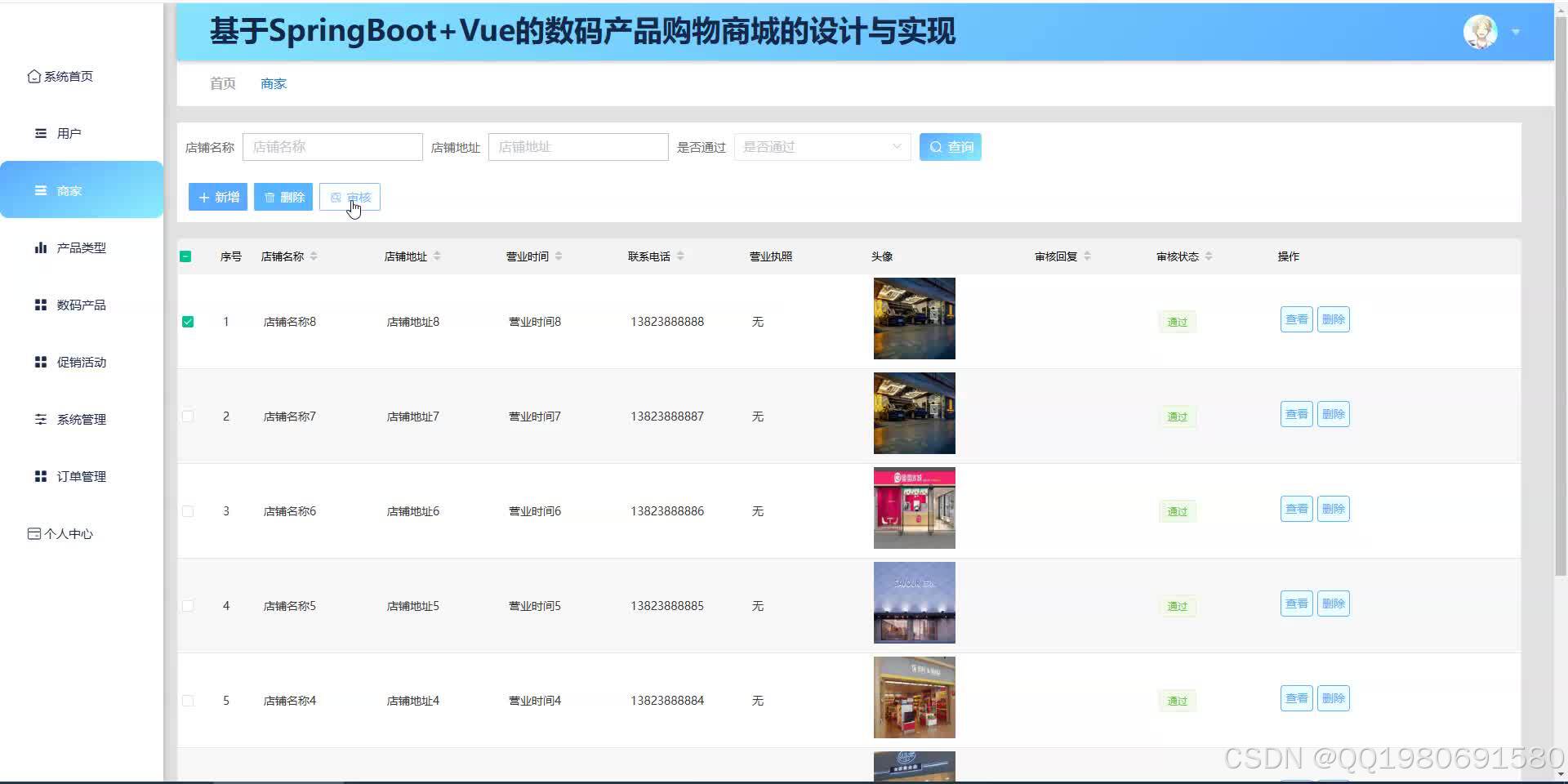
Task: Click 删除 for 店铺名称7
Action: (1334, 414)
